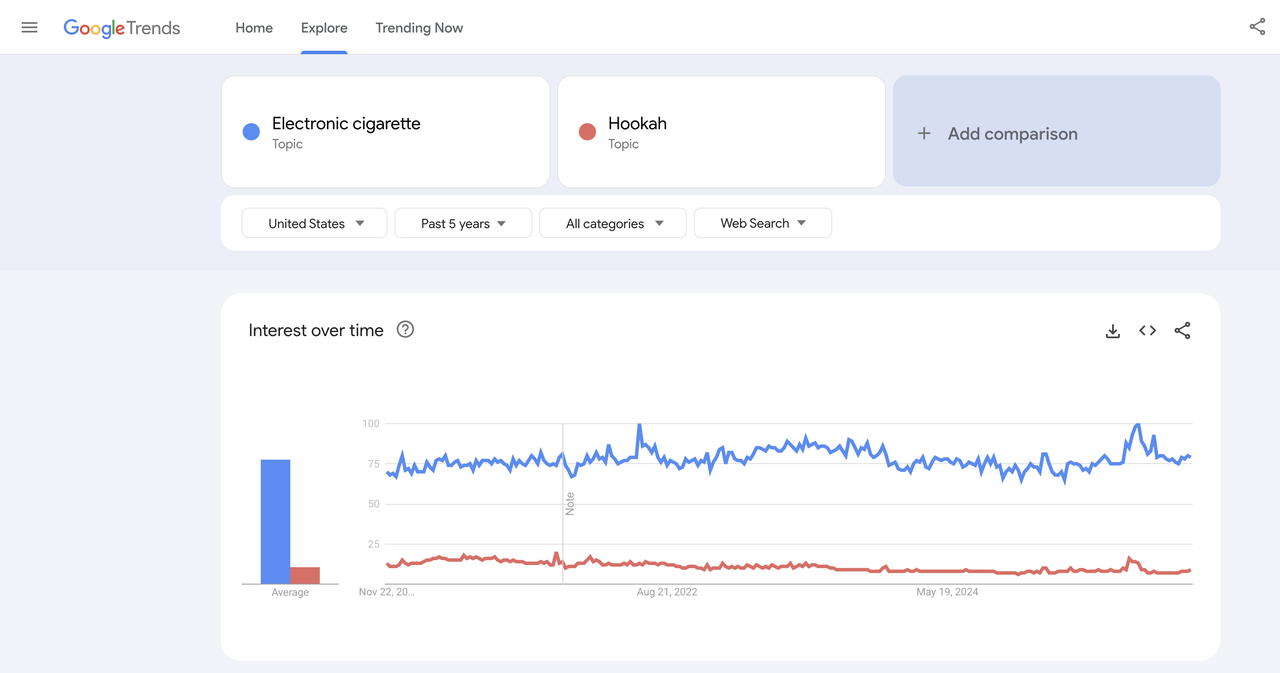Edit the Hookah search term
This screenshot has height=673, width=1280.
click(x=637, y=124)
